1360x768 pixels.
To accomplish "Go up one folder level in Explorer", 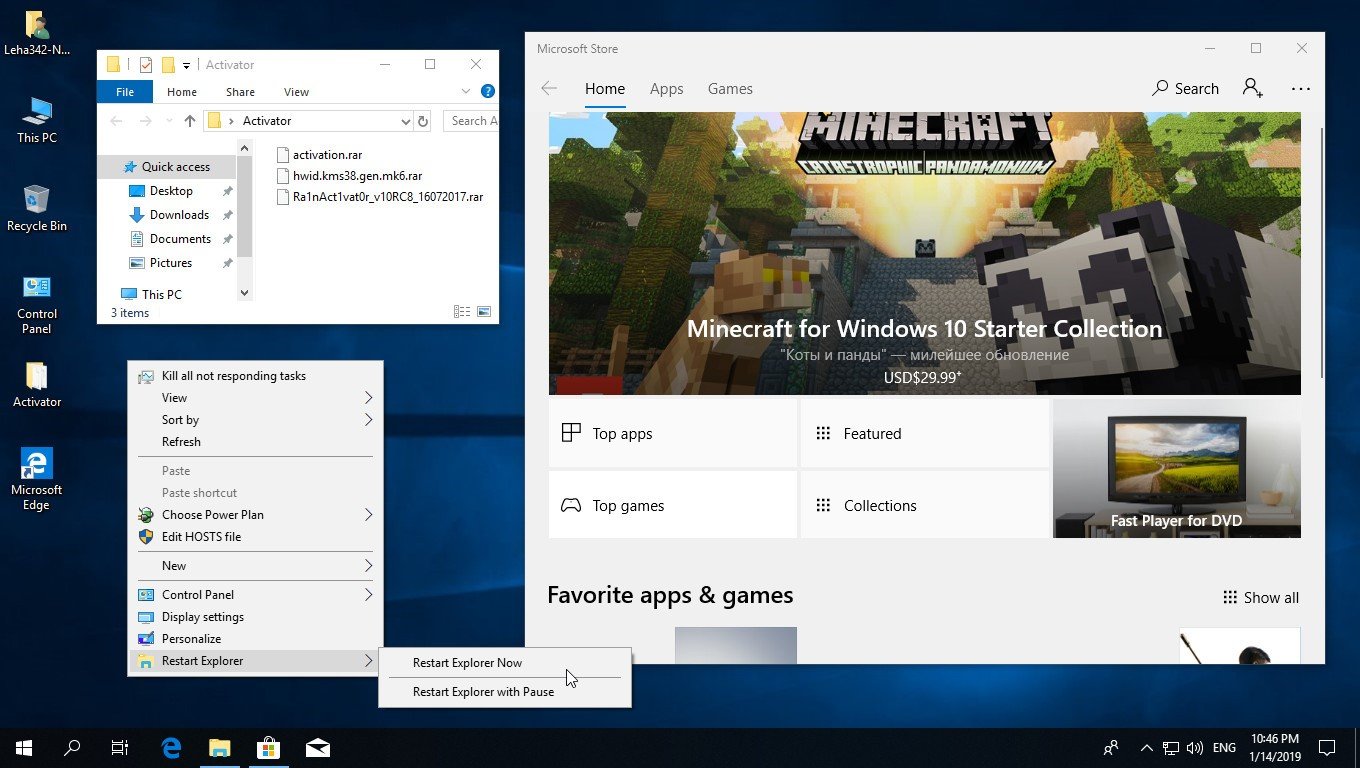I will pos(190,121).
